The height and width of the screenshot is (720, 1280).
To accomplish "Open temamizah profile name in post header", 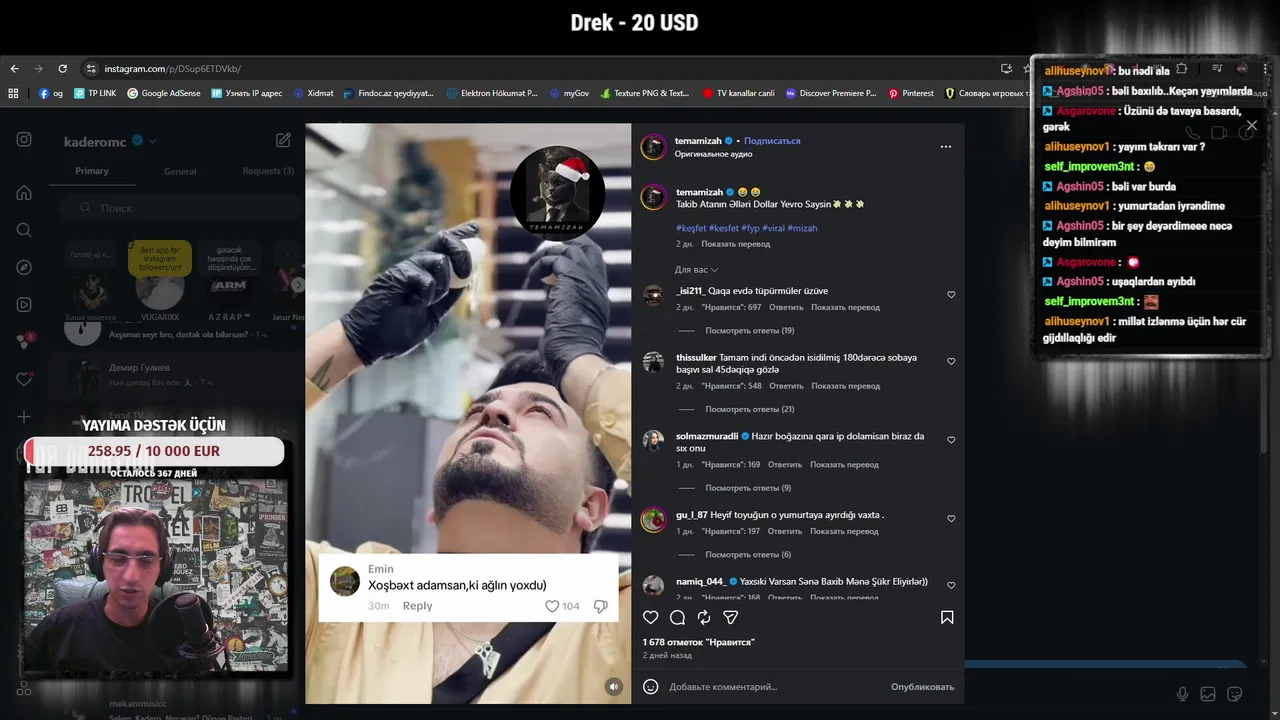I will 698,141.
